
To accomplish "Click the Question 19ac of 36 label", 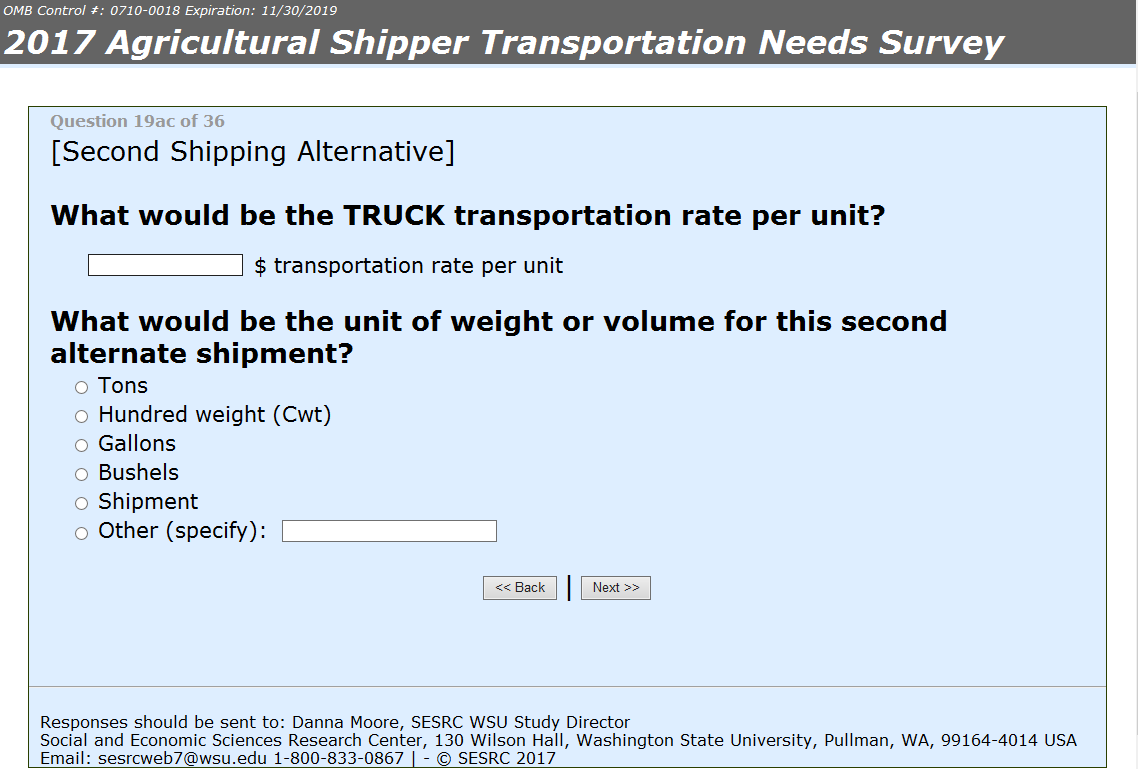I will click(x=137, y=122).
